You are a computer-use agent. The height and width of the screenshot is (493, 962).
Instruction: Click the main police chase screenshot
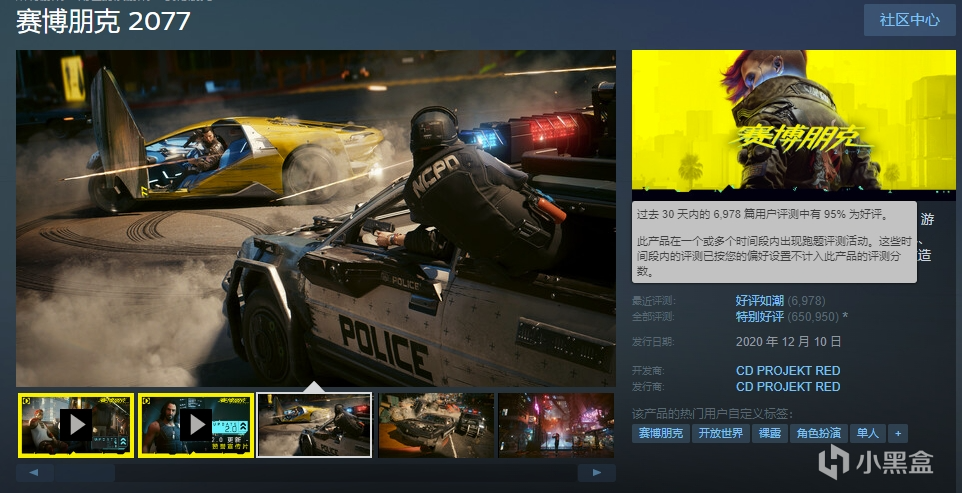pos(316,218)
